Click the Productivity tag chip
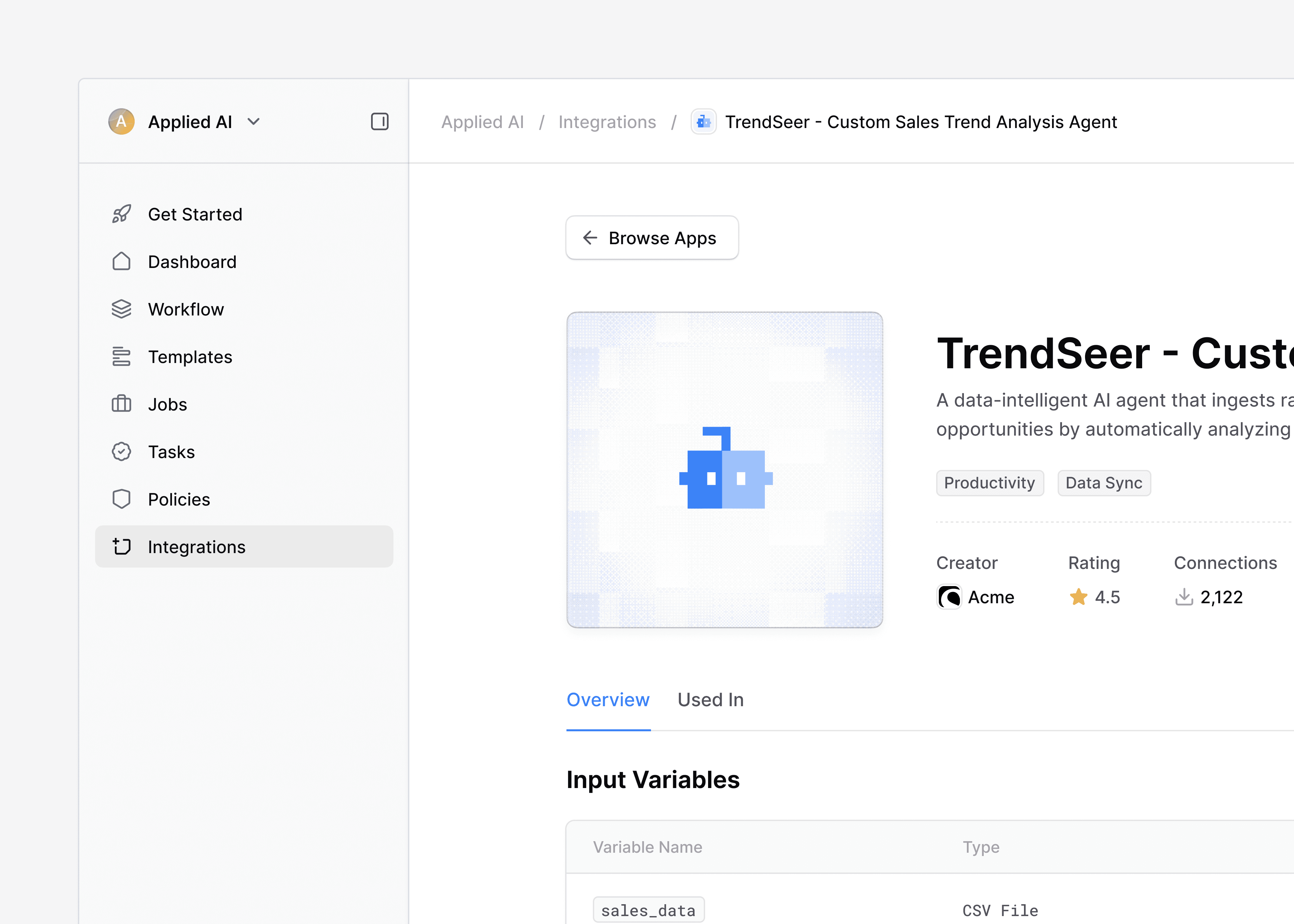The image size is (1294, 924). click(989, 483)
